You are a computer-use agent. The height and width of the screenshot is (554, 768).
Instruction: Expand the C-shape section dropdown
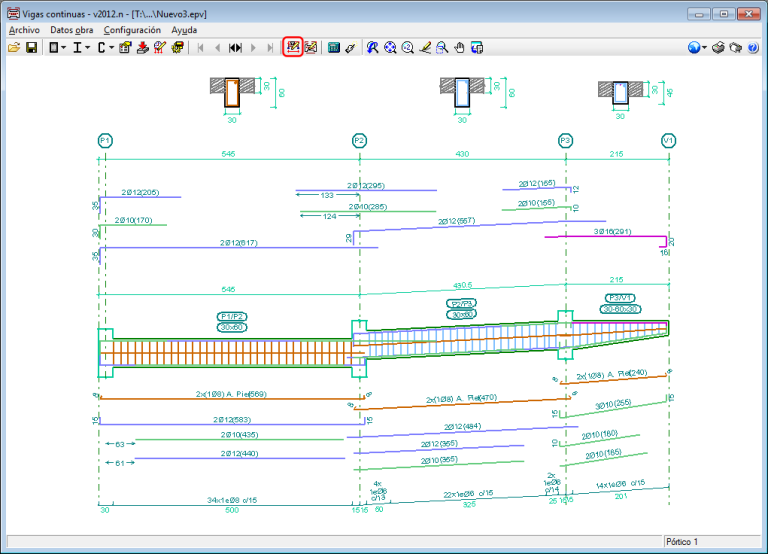[111, 47]
